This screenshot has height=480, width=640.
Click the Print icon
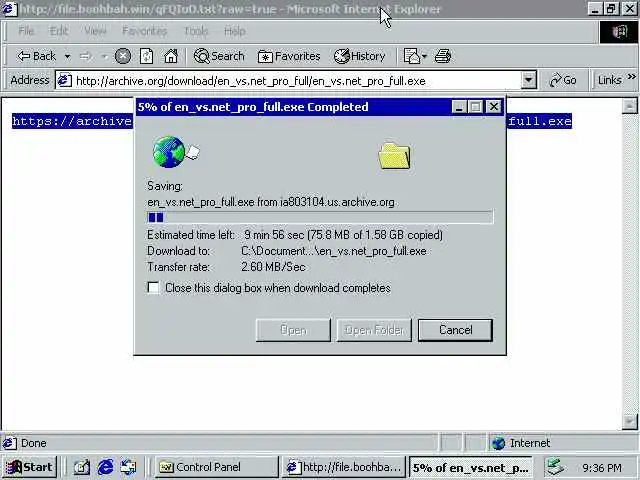[x=443, y=56]
